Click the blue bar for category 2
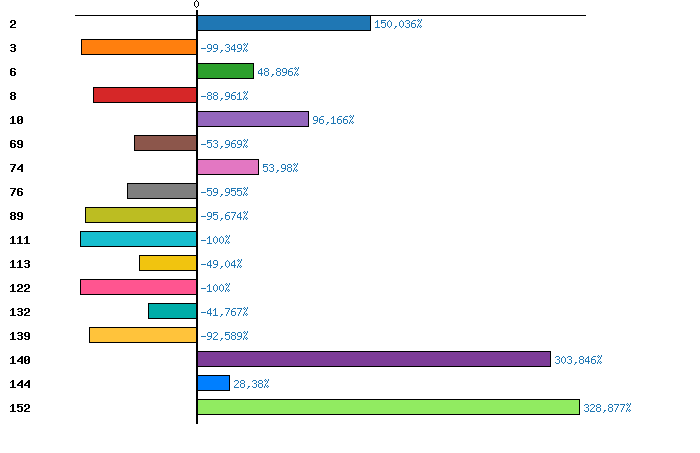Image resolution: width=700 pixels, height=453 pixels. pyautogui.click(x=284, y=23)
